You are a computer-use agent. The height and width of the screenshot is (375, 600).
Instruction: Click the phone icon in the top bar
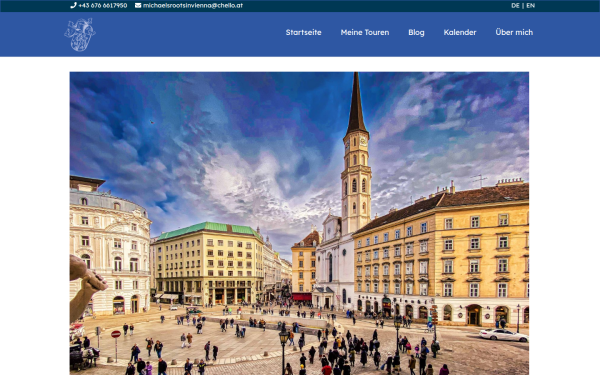(73, 5)
